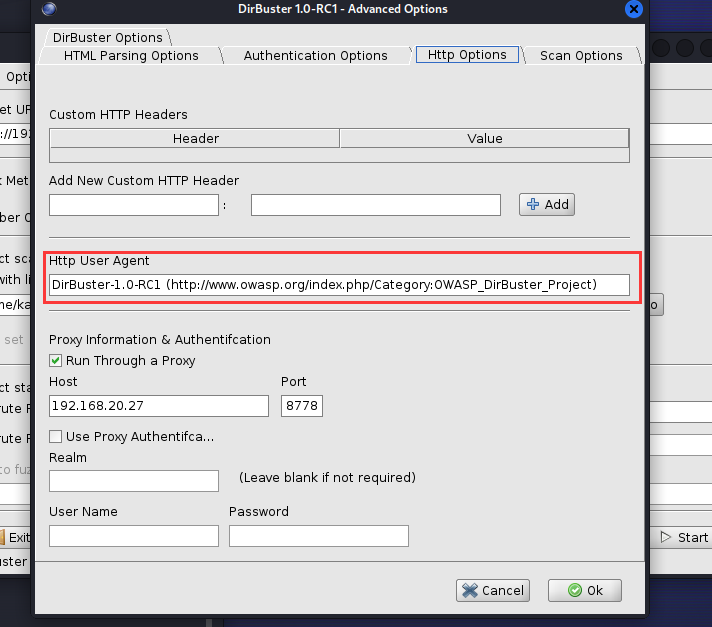This screenshot has height=627, width=712.
Task: Click the proxy Host field
Action: [159, 406]
